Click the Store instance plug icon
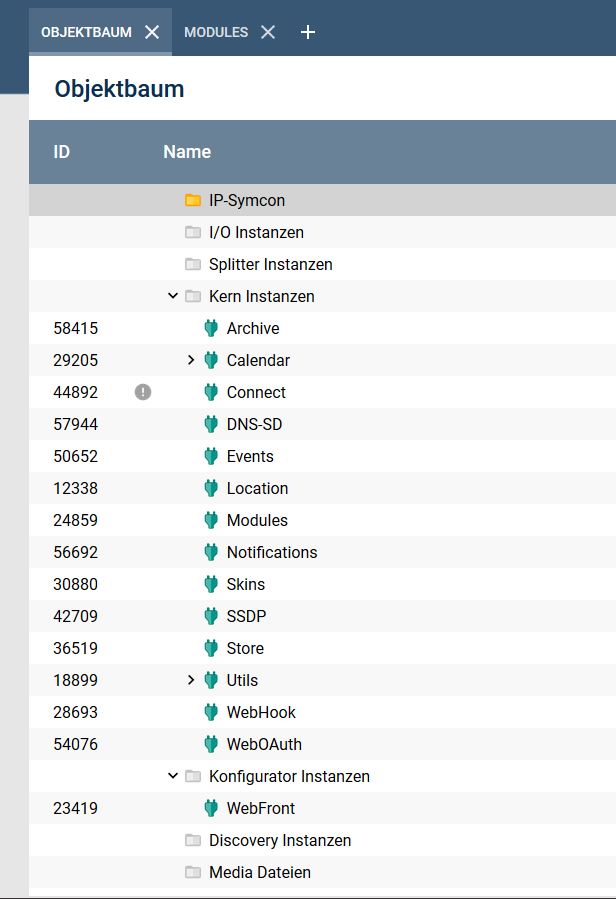 point(211,648)
